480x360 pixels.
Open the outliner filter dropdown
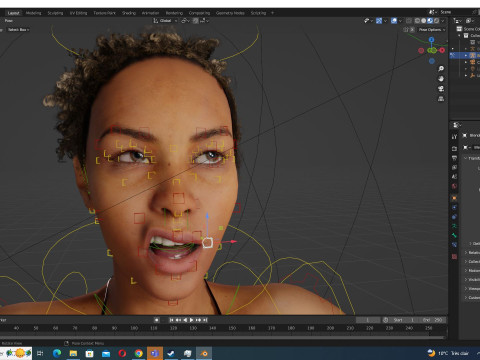470,21
